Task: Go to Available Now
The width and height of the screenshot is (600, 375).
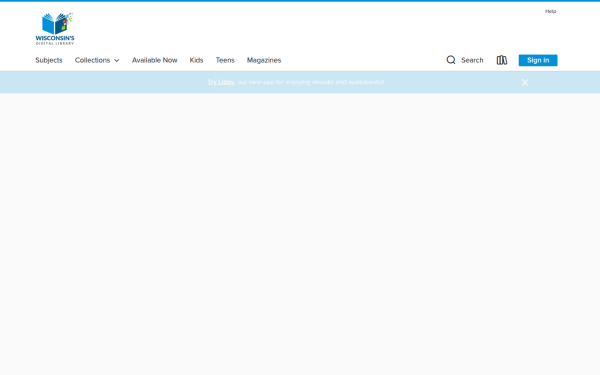Action: (x=155, y=60)
